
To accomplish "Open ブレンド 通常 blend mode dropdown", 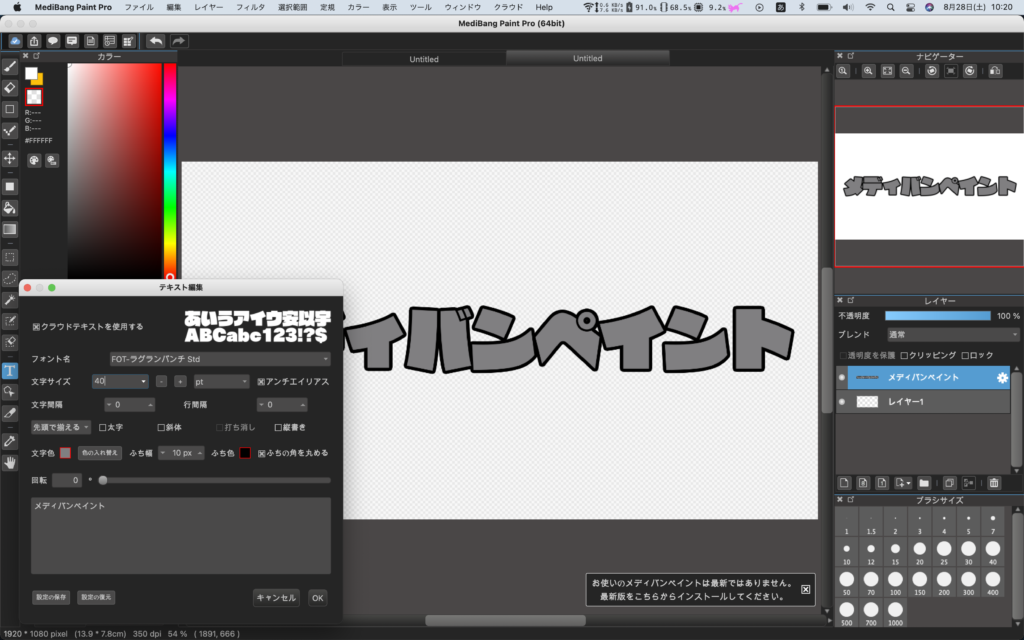I will pyautogui.click(x=953, y=334).
